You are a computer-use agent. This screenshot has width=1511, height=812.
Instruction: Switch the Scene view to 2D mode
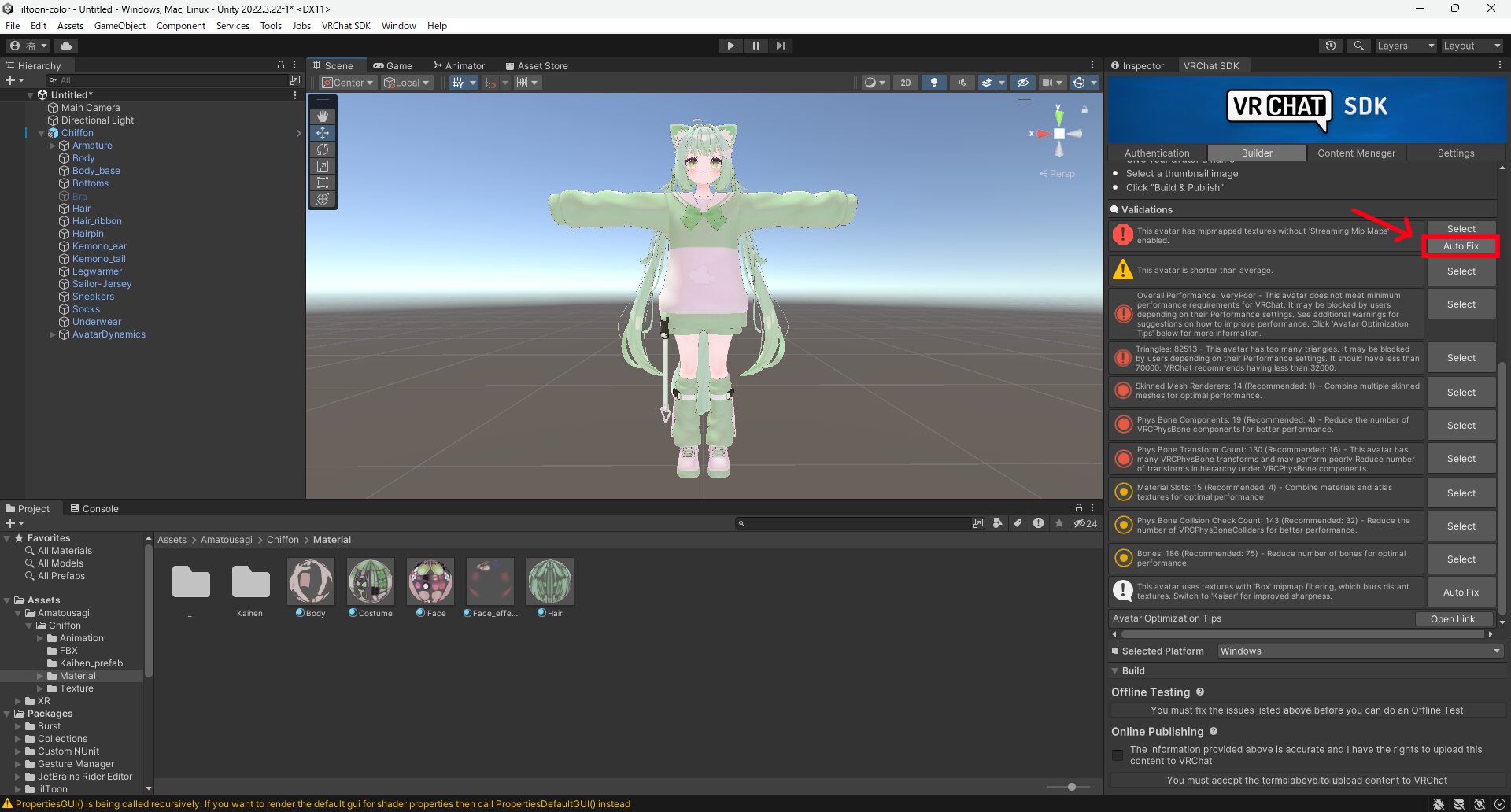(x=905, y=82)
